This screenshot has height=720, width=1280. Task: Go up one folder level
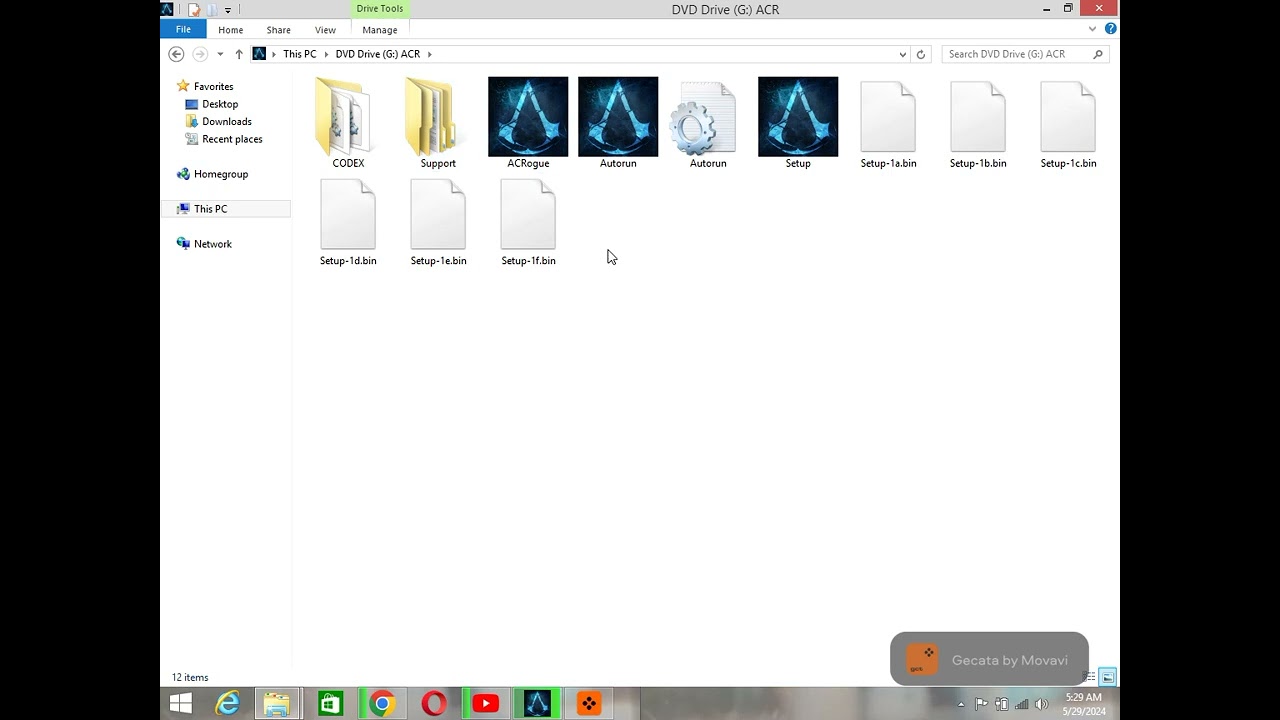[x=239, y=54]
